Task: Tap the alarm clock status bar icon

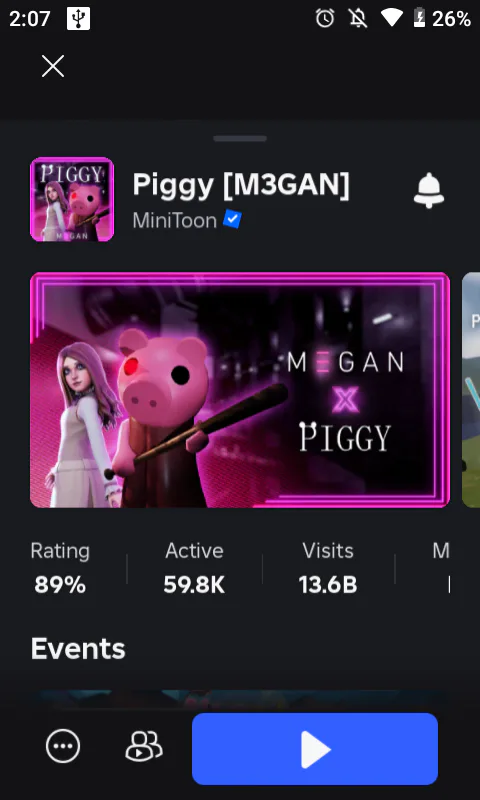Action: click(x=325, y=19)
